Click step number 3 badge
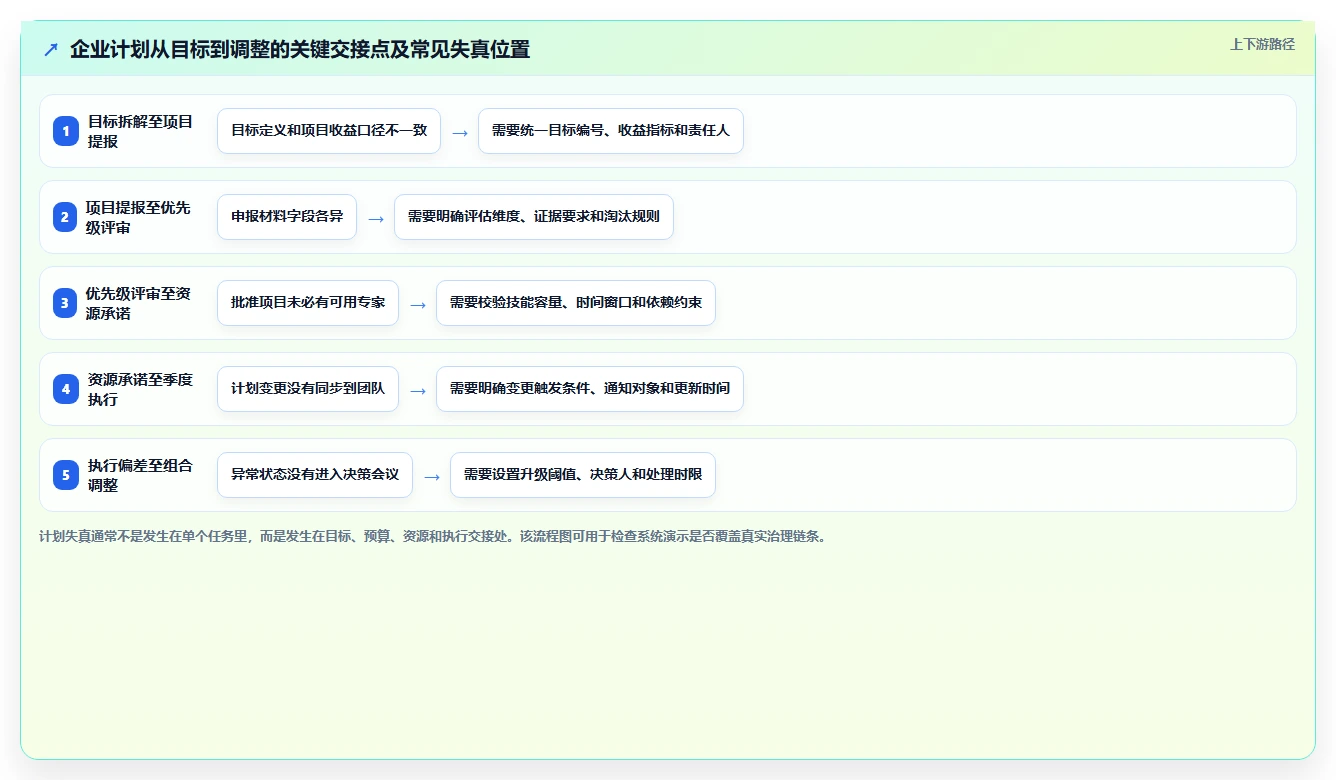Image resolution: width=1336 pixels, height=780 pixels. [66, 303]
